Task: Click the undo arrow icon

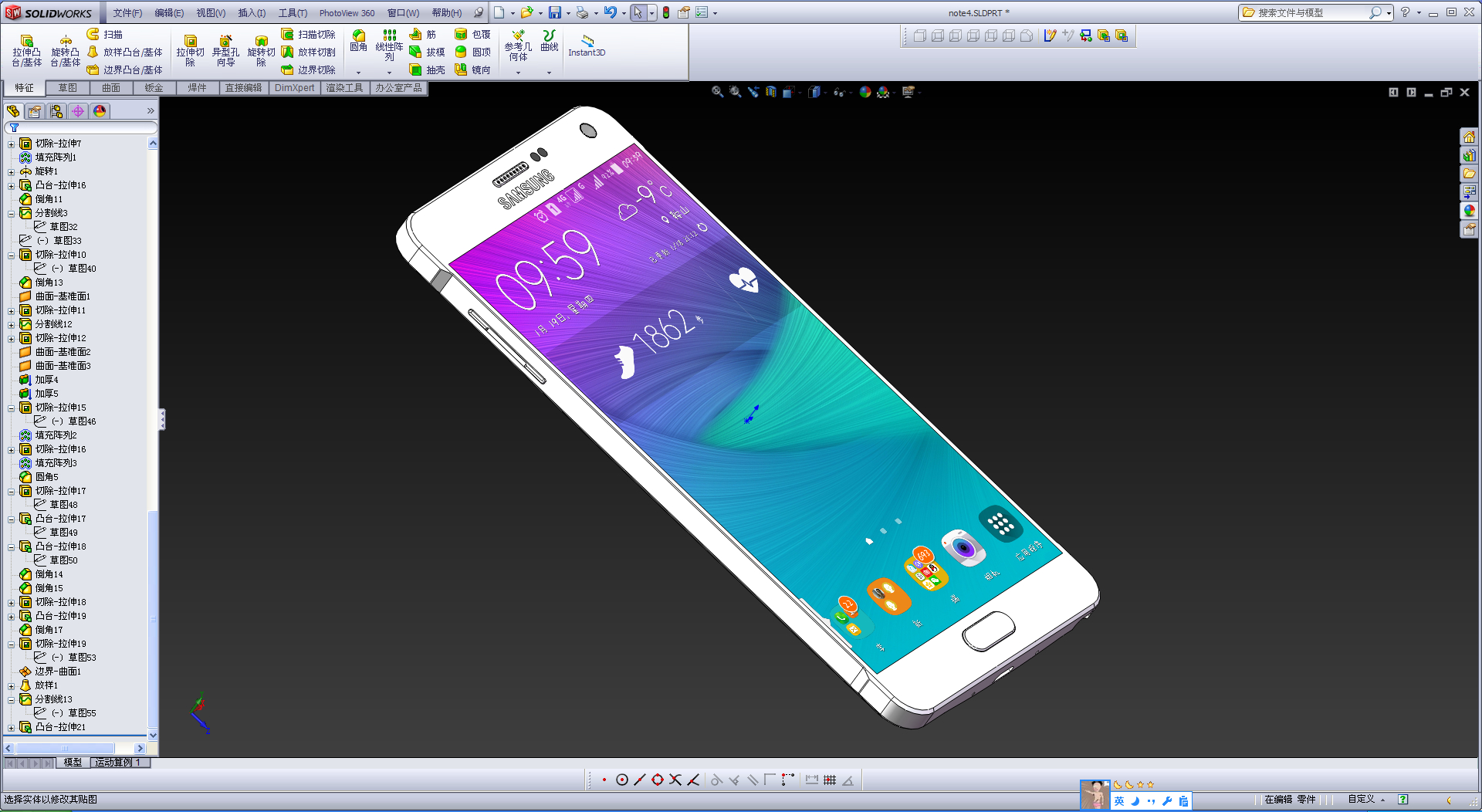Action: 610,12
